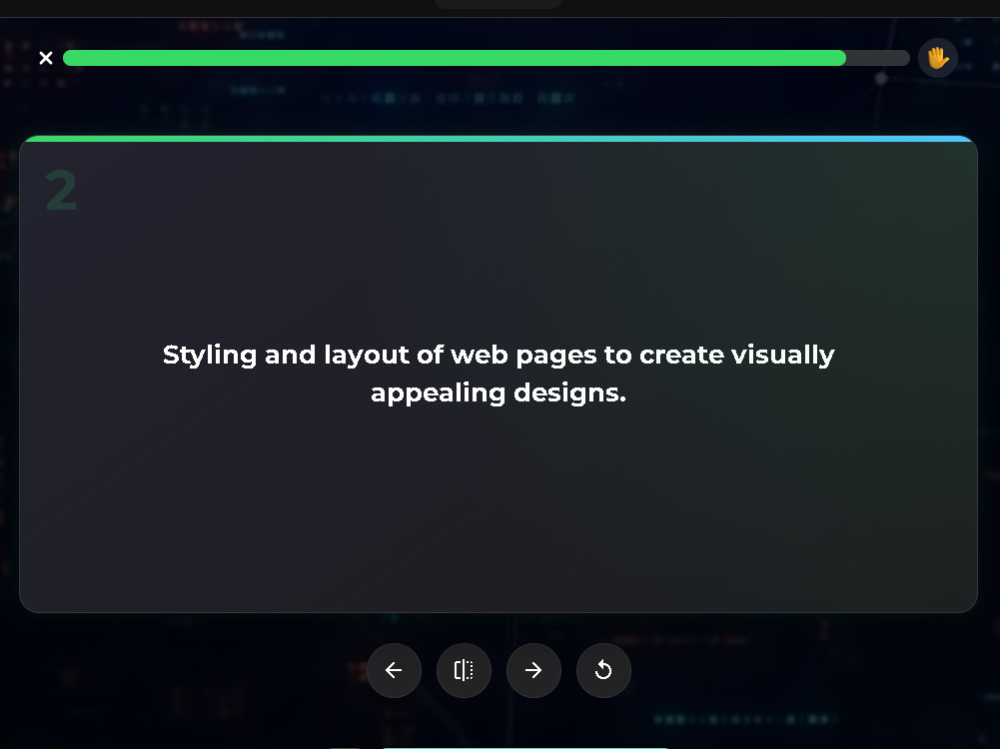The image size is (1000, 749).
Task: Close the flashcard session with the X icon
Action: pos(46,58)
